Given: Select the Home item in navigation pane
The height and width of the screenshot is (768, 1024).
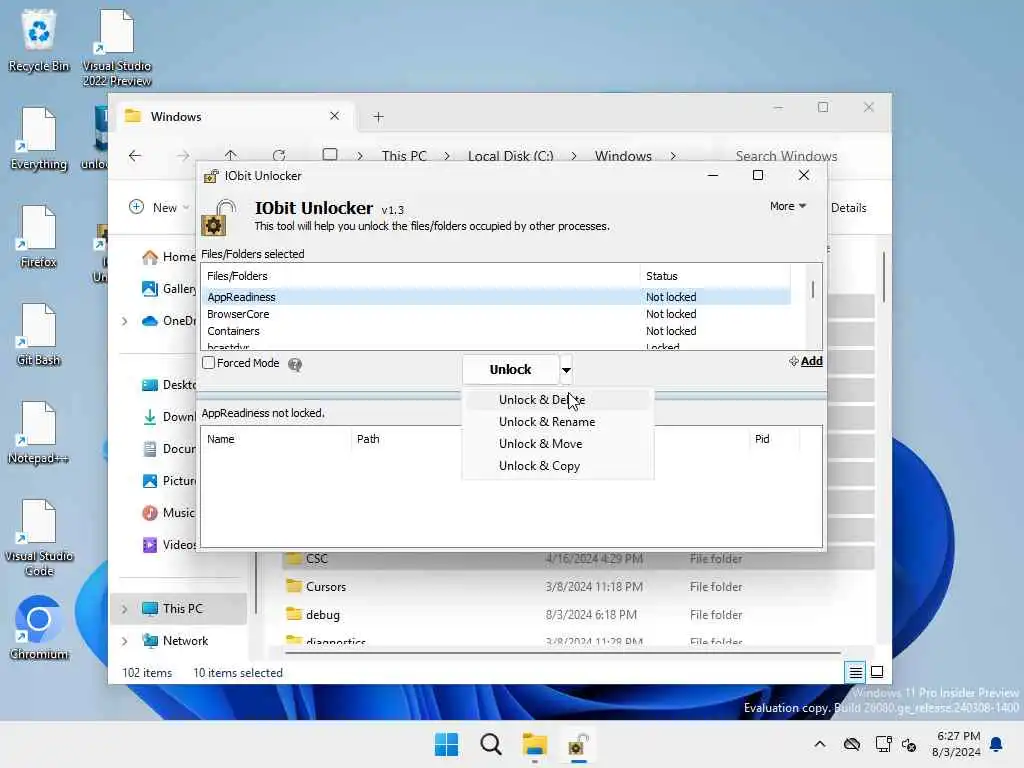Looking at the screenshot, I should (169, 257).
